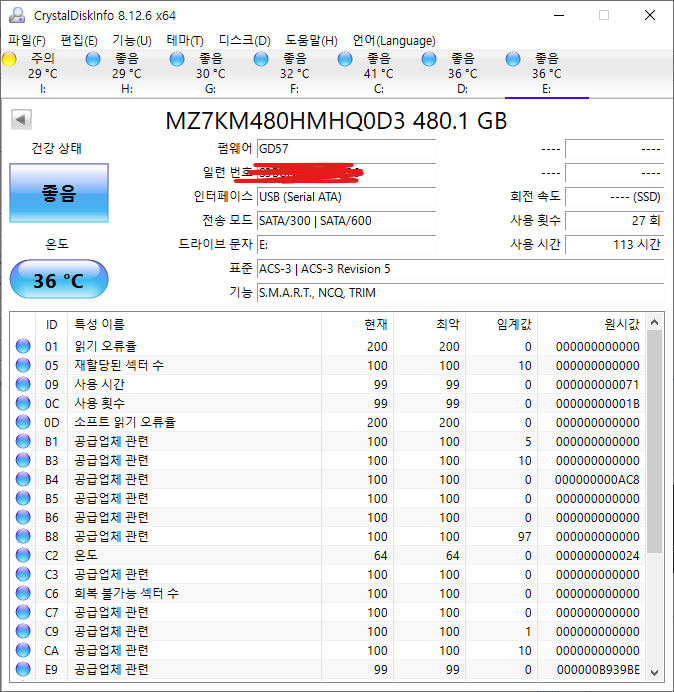This screenshot has width=674, height=692.
Task: Click the status icon for attribute B1
Action: click(23, 441)
